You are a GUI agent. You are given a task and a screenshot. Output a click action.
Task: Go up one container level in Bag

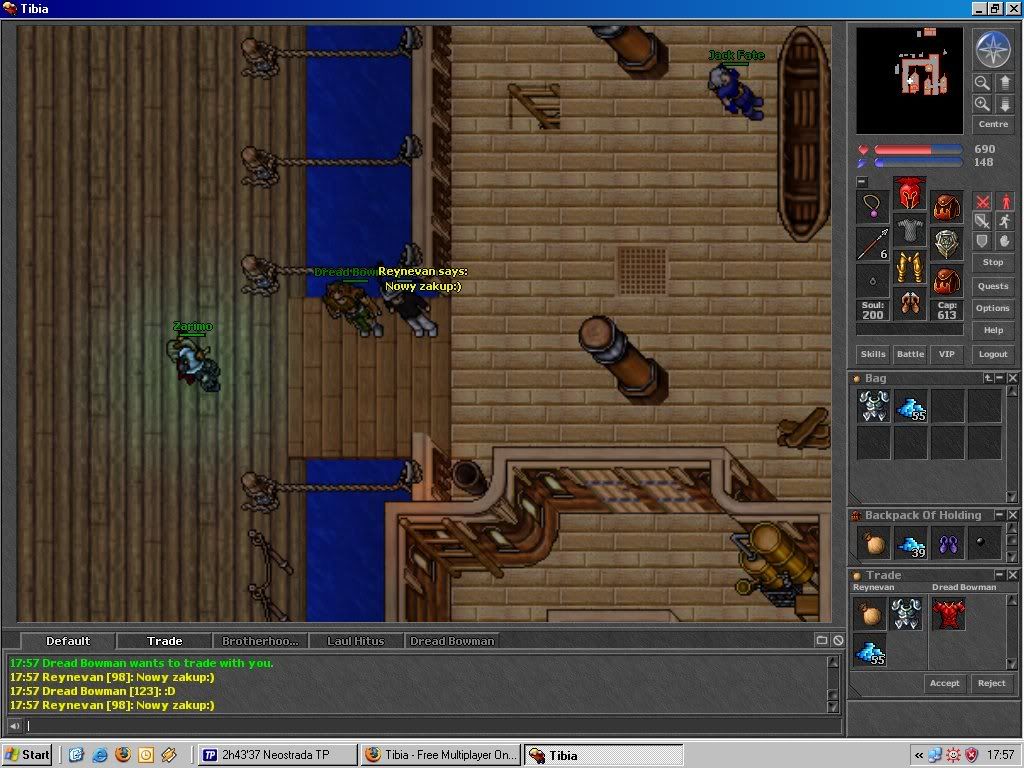click(988, 378)
